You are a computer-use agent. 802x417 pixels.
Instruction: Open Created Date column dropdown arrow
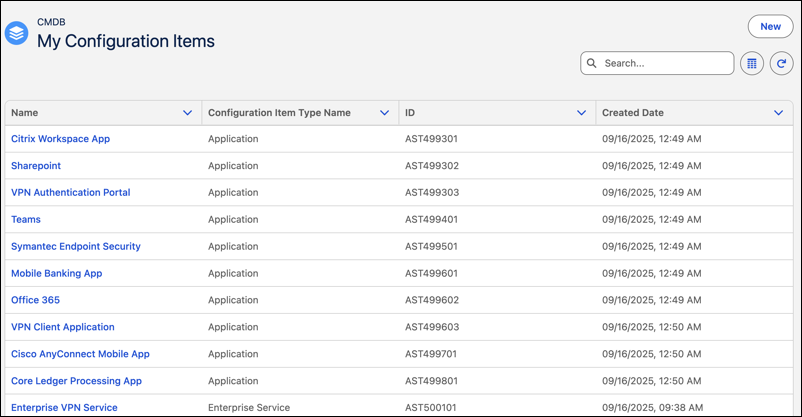point(778,113)
